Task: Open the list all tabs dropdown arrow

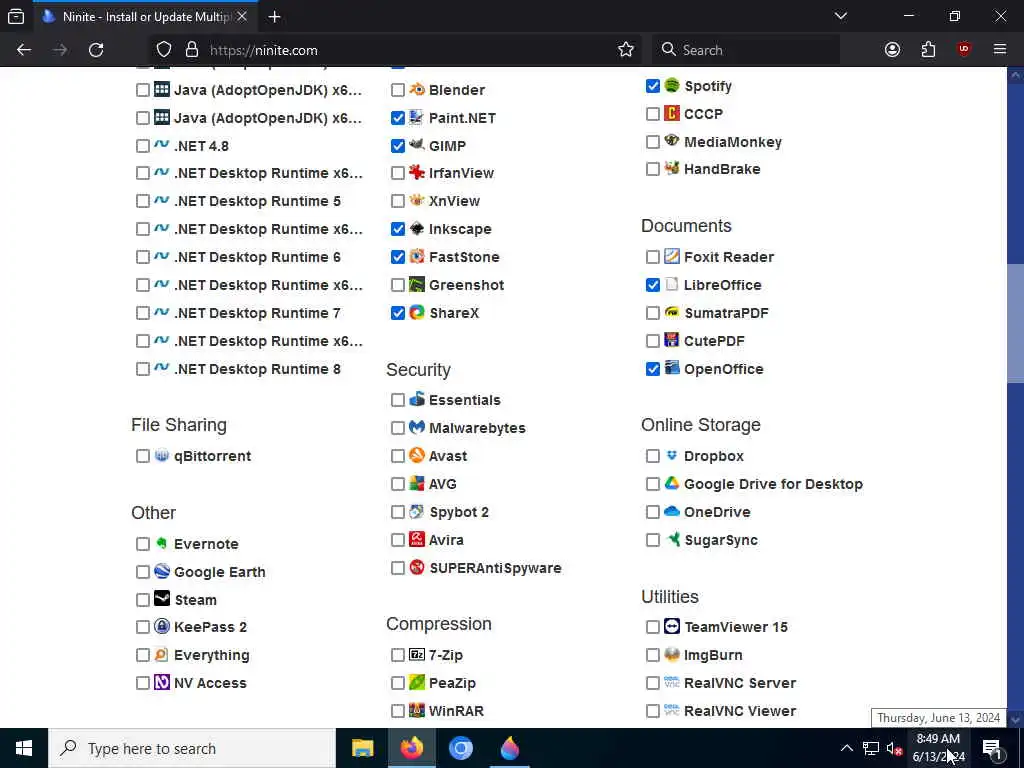Action: point(840,16)
